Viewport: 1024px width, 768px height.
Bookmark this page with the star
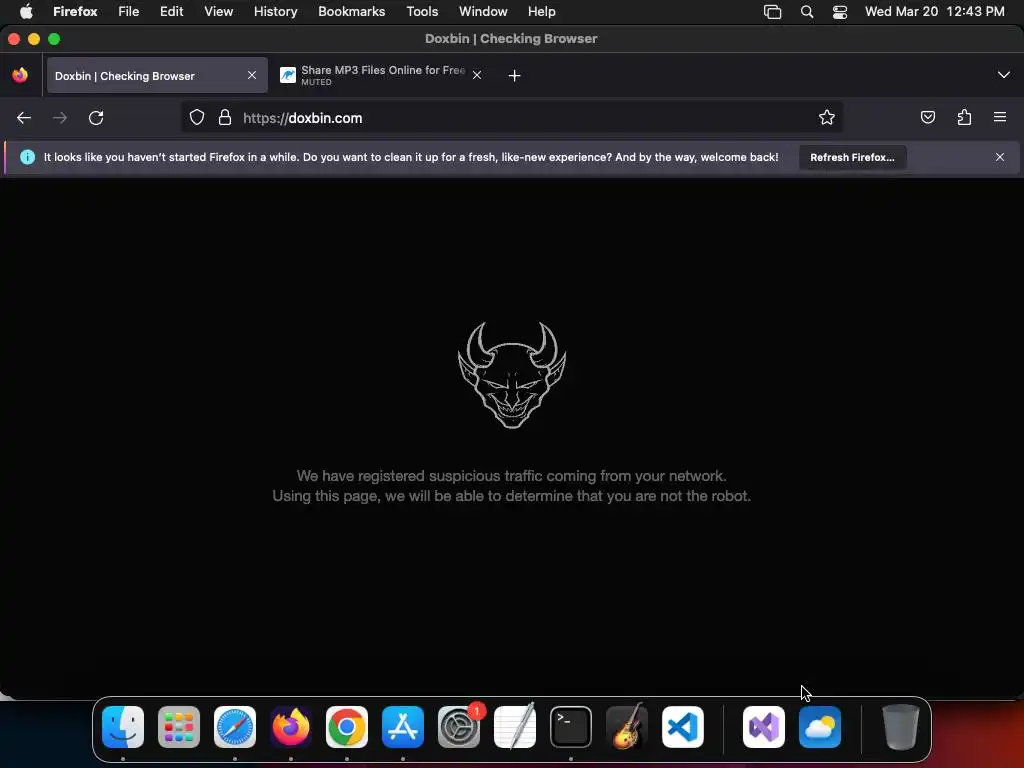(827, 118)
